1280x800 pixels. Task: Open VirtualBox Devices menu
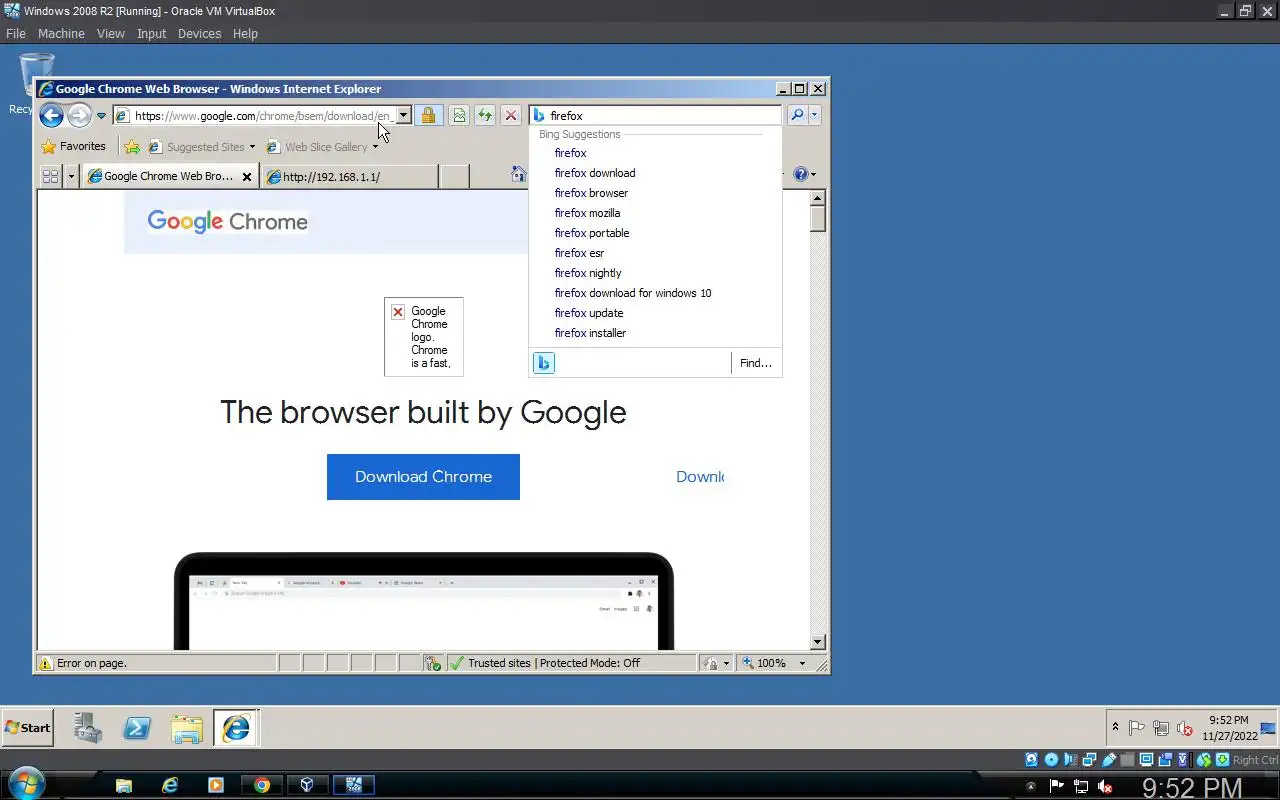pyautogui.click(x=199, y=33)
